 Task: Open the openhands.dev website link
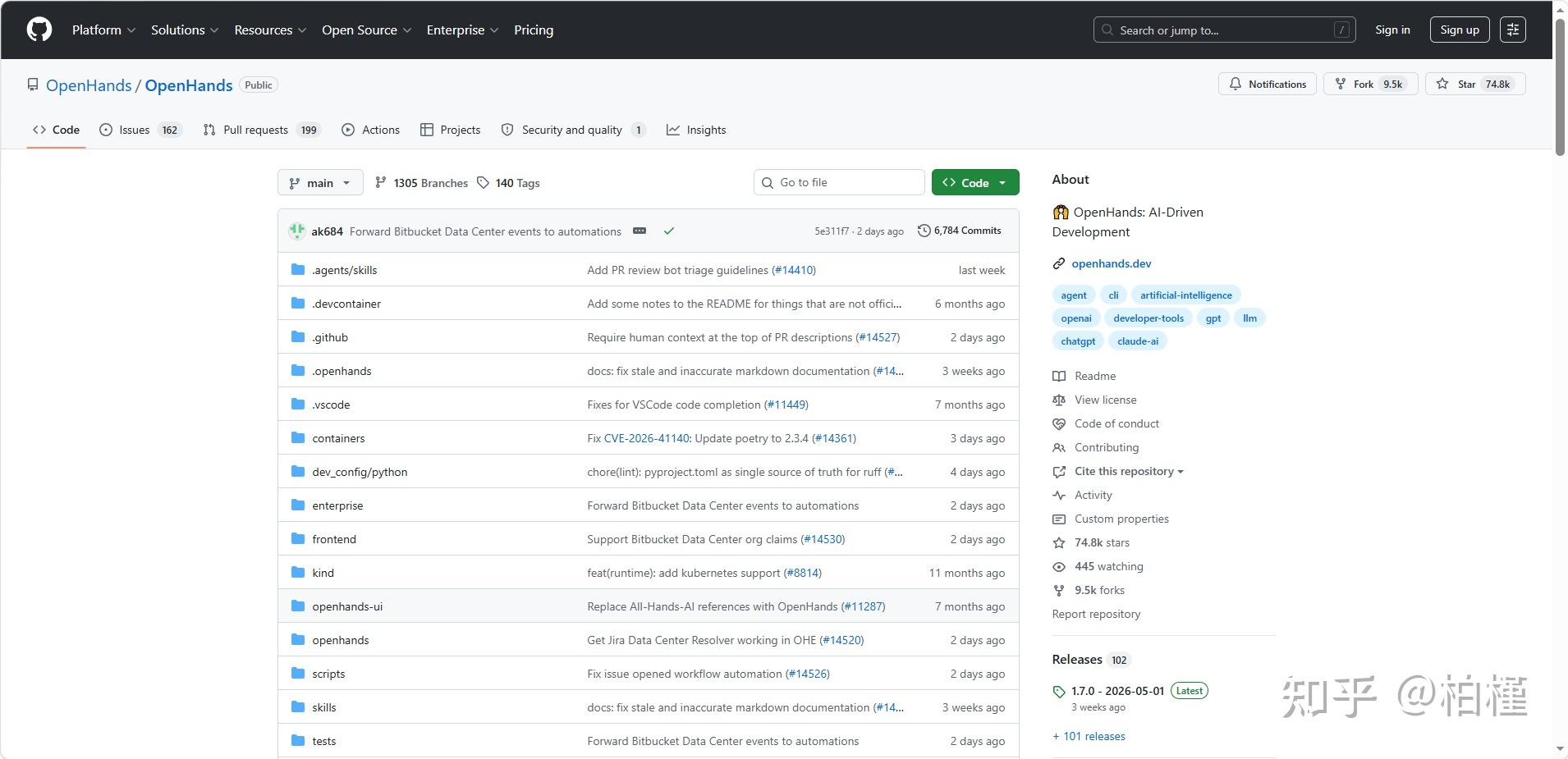coord(1111,263)
